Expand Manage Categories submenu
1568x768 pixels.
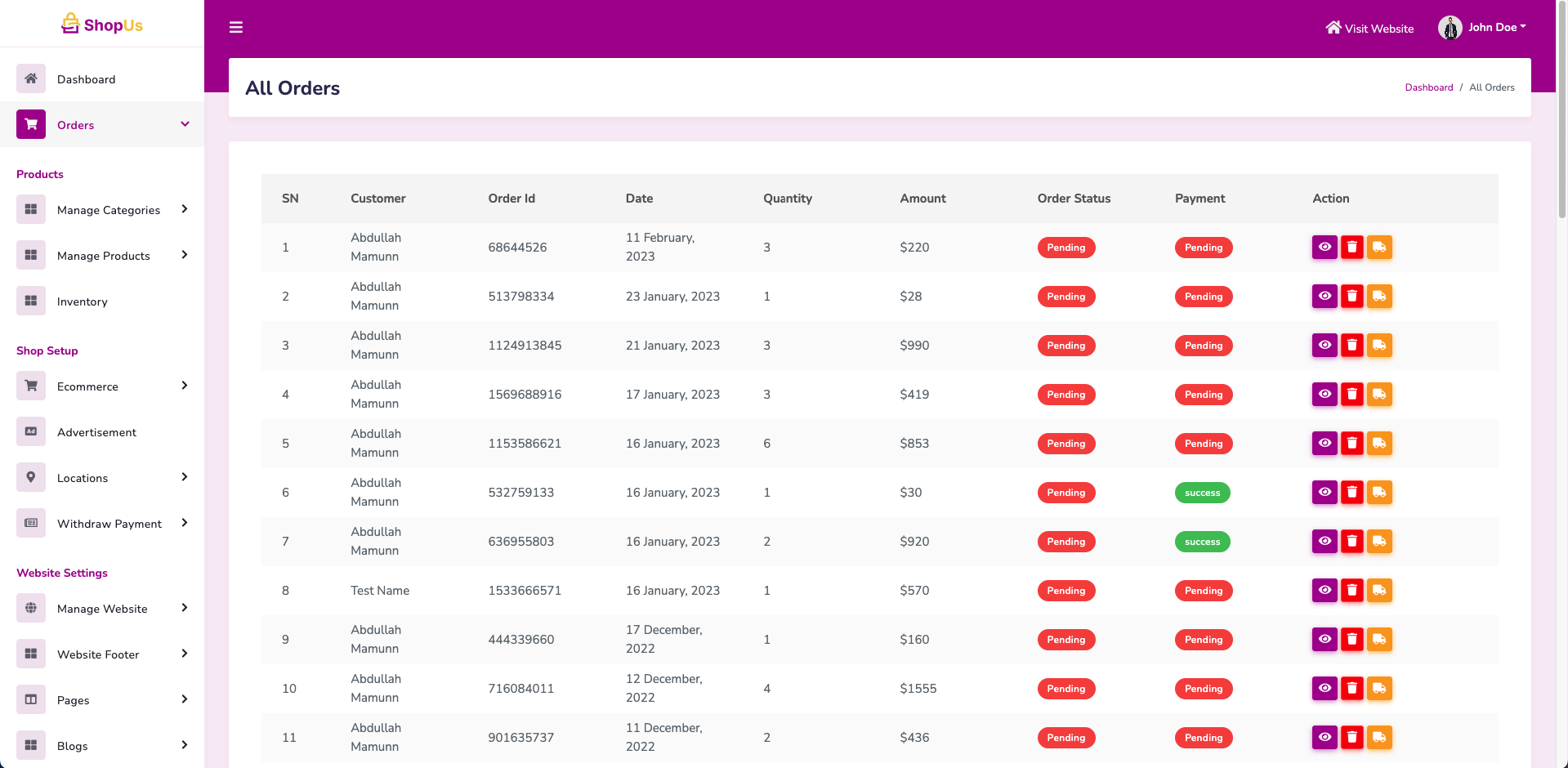(x=185, y=210)
